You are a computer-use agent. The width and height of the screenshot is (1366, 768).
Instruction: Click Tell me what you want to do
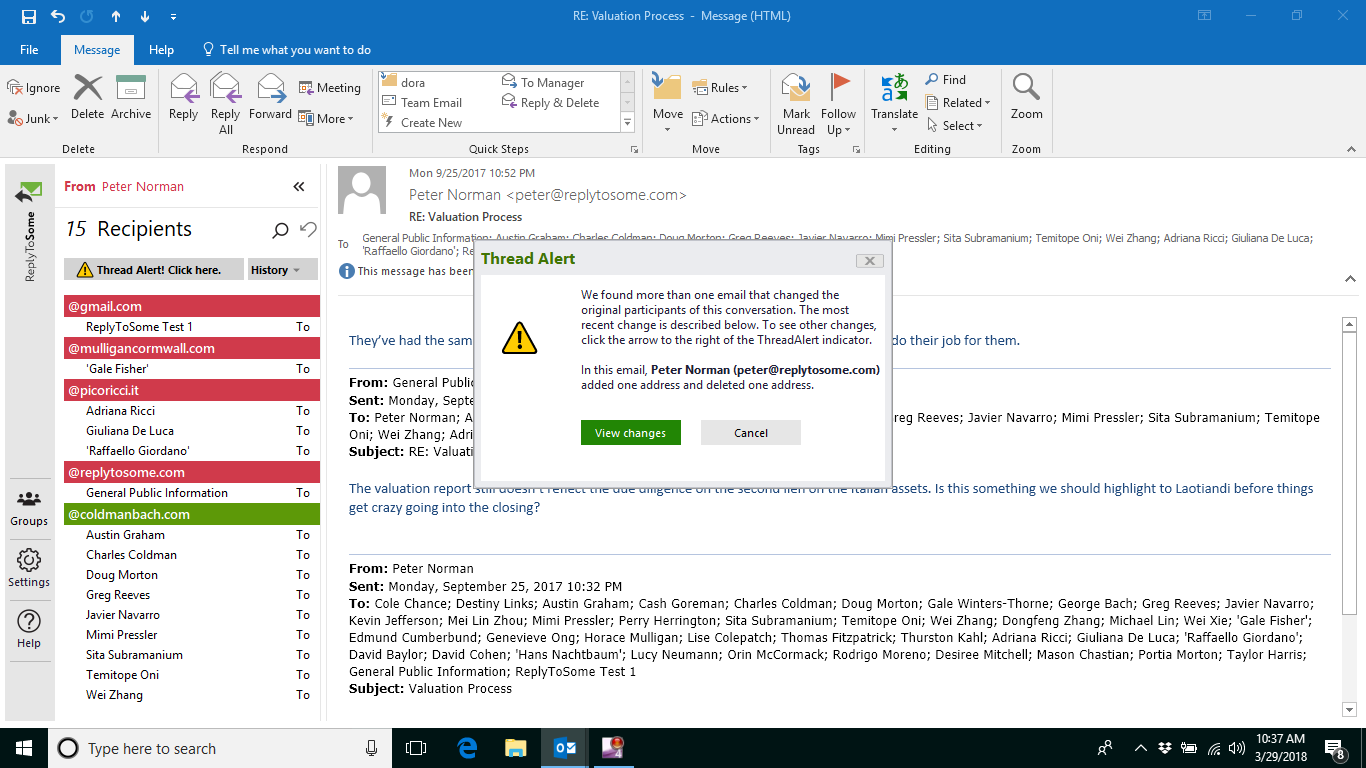coord(287,50)
